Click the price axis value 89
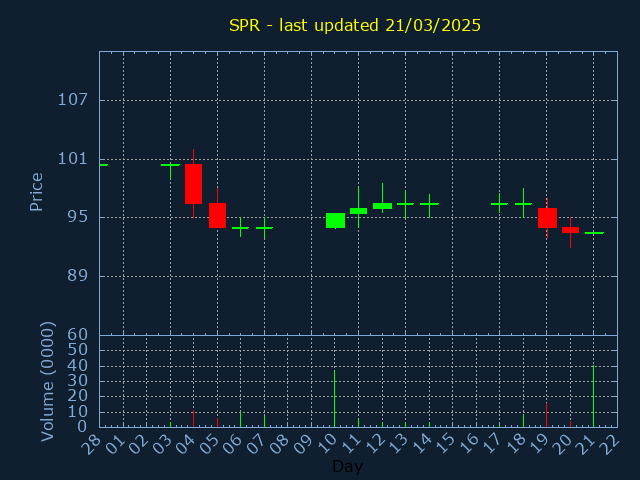640x480 pixels. (77, 276)
